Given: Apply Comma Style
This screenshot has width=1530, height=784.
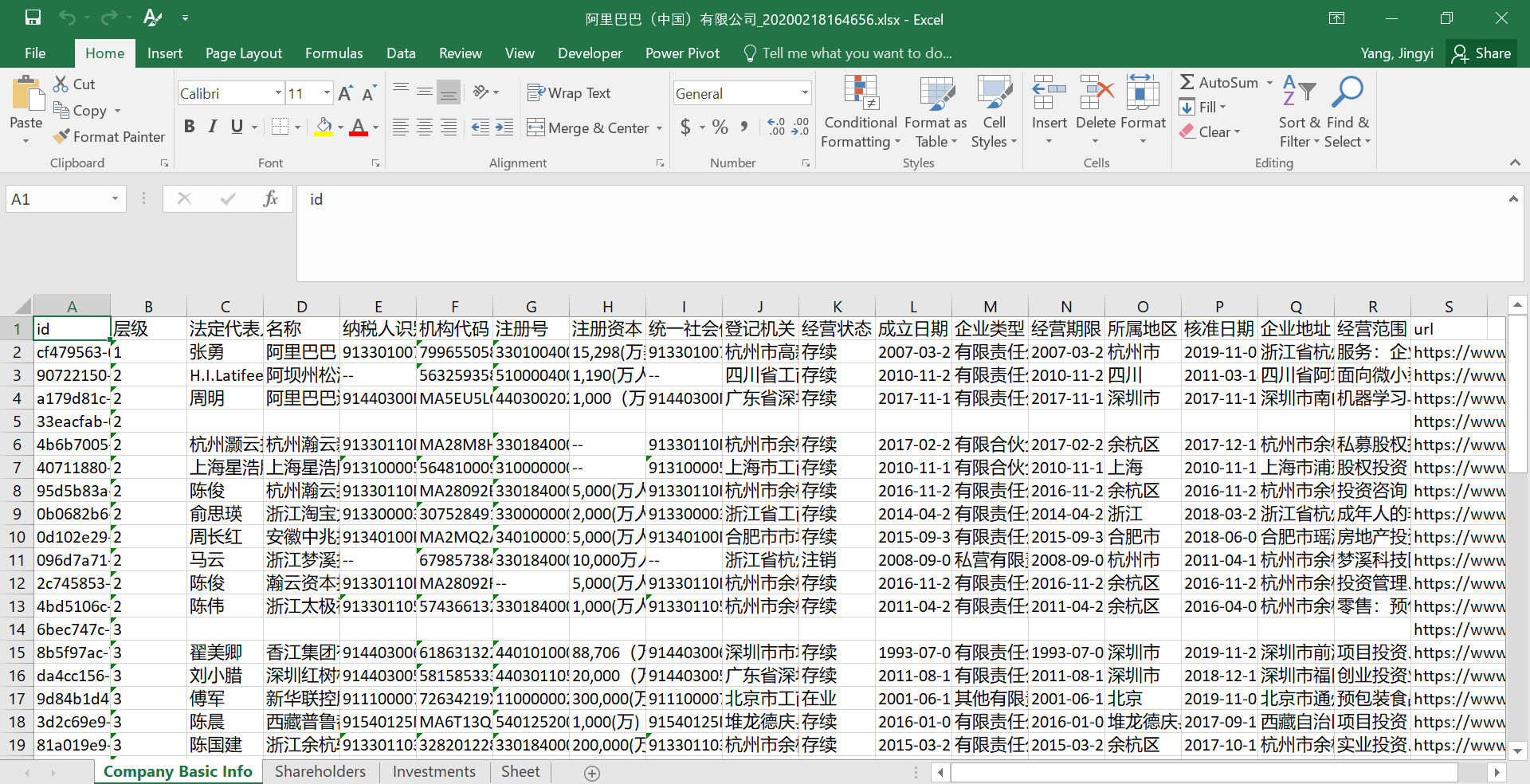Looking at the screenshot, I should [x=744, y=127].
